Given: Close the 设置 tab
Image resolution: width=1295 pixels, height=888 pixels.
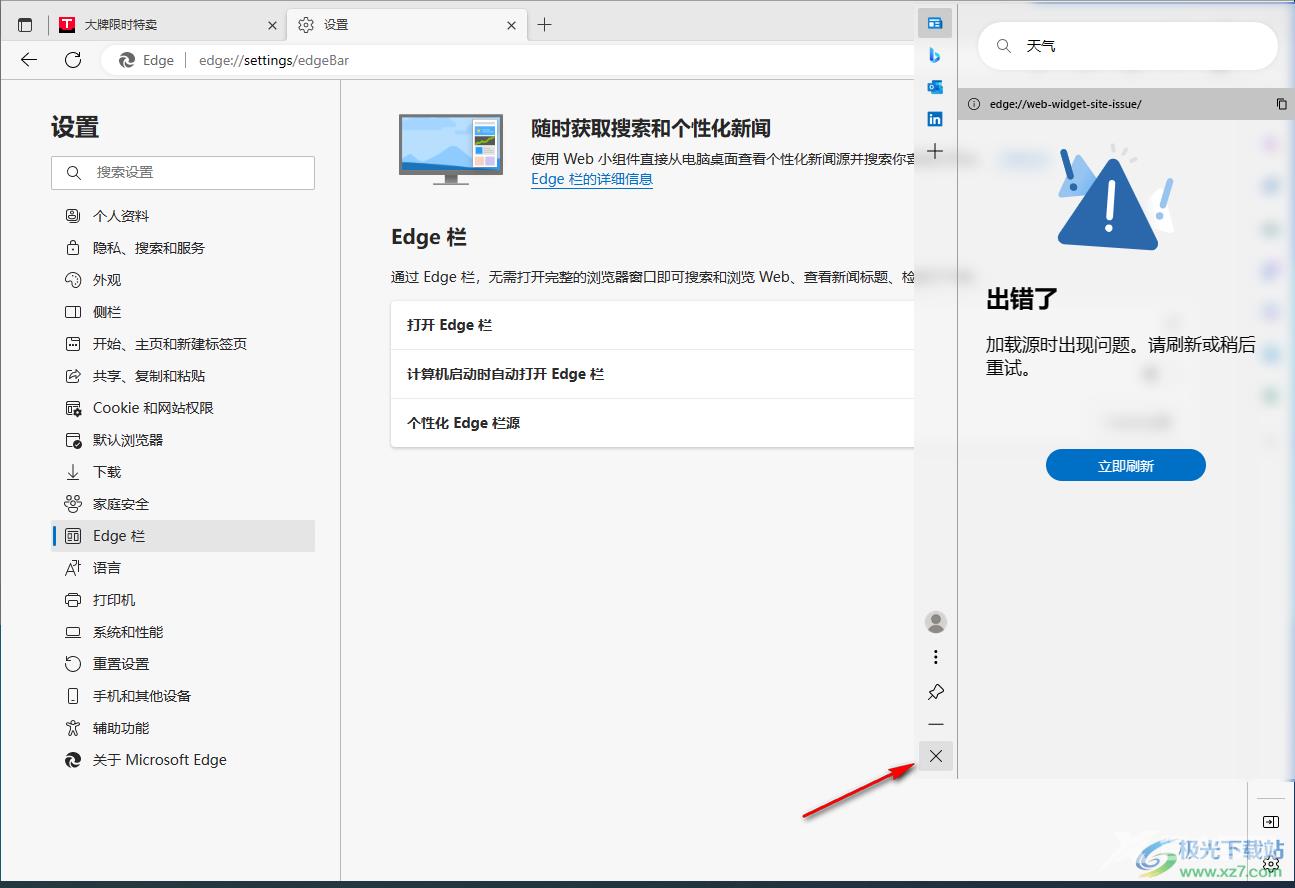Looking at the screenshot, I should point(512,25).
